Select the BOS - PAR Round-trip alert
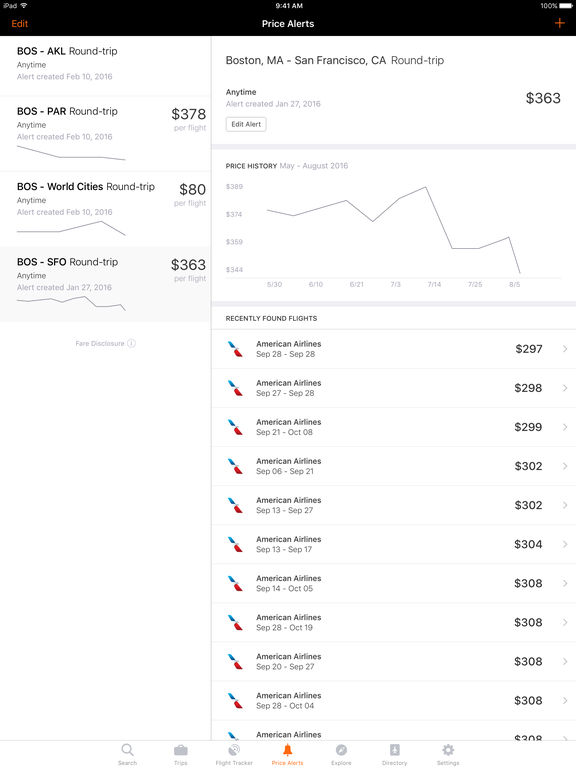Screen dimensions: 576x768 105,134
